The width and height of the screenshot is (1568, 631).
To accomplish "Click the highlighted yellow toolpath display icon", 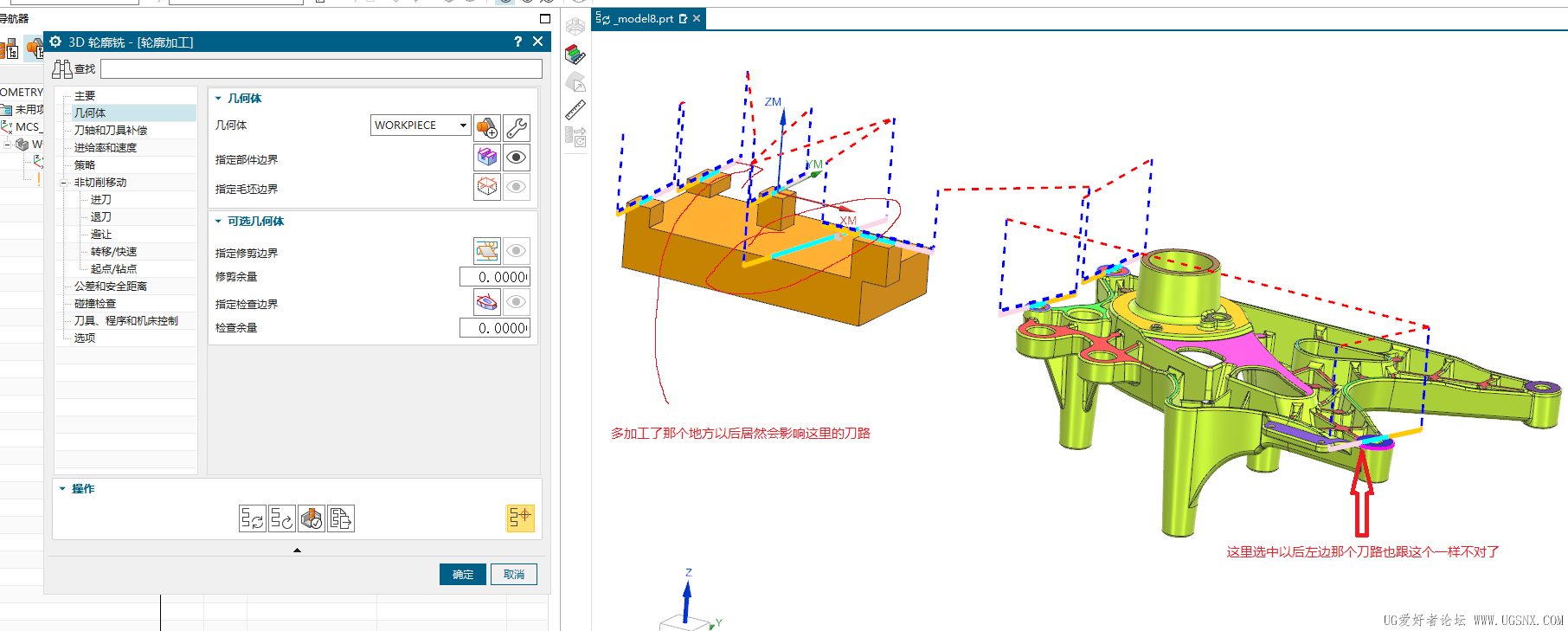I will point(520,518).
